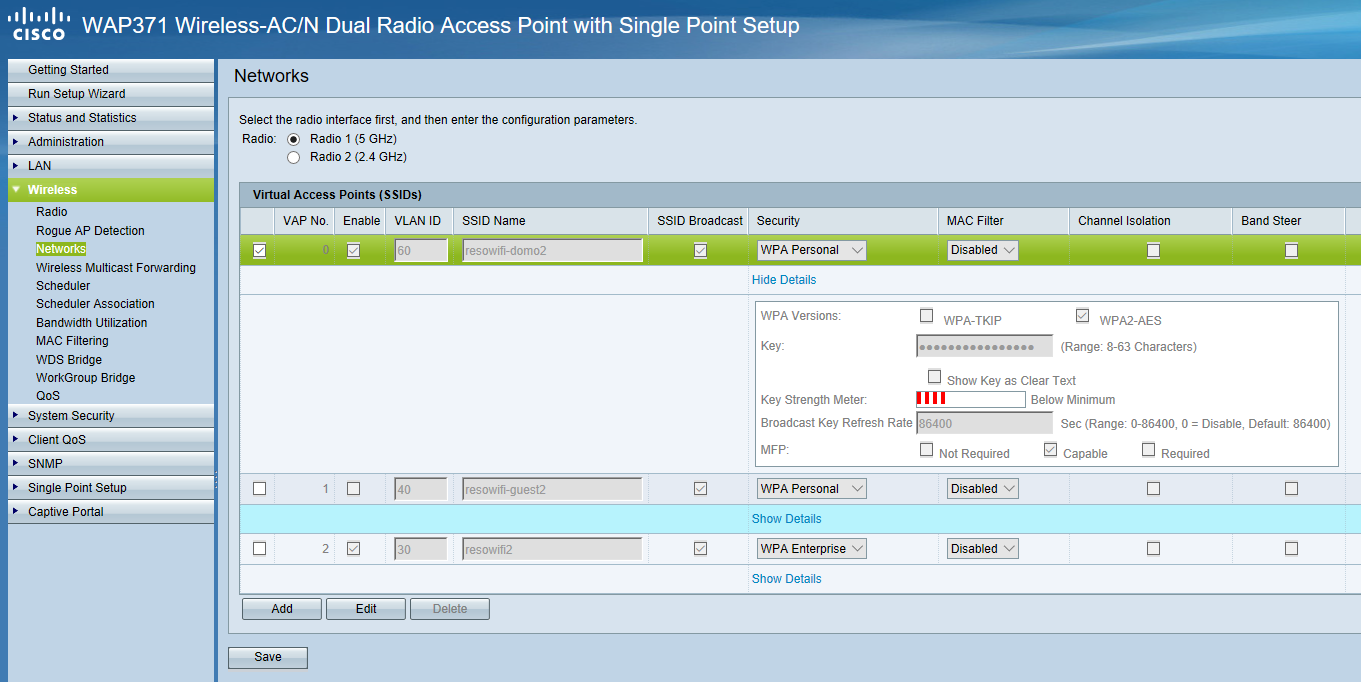Toggle Band Steer for resowifi-domo2

point(1291,251)
